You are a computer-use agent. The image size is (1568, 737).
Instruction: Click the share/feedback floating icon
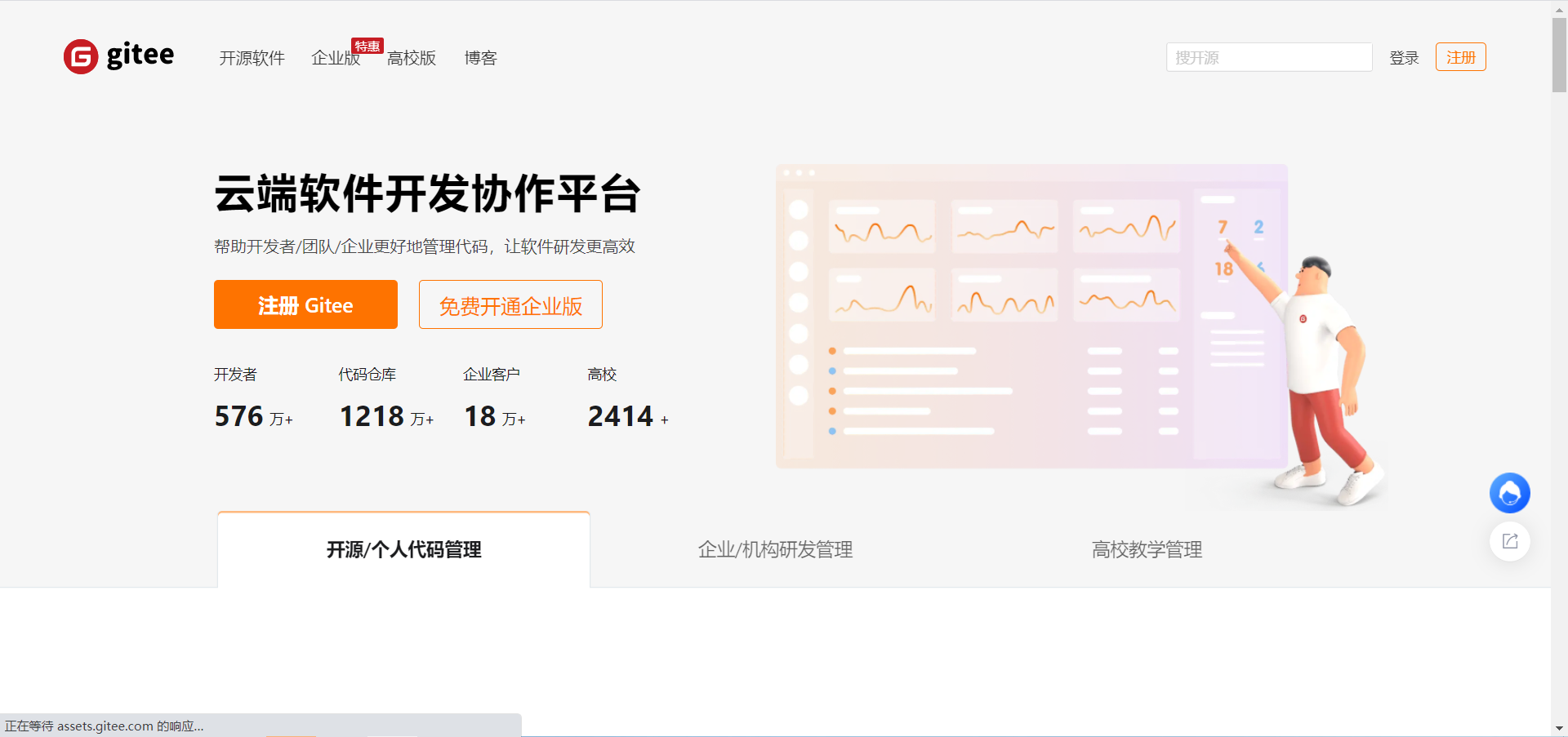[x=1509, y=541]
